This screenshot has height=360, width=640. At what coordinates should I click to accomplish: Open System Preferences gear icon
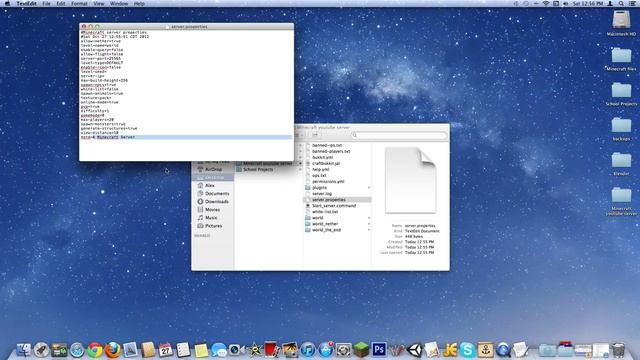(x=343, y=350)
